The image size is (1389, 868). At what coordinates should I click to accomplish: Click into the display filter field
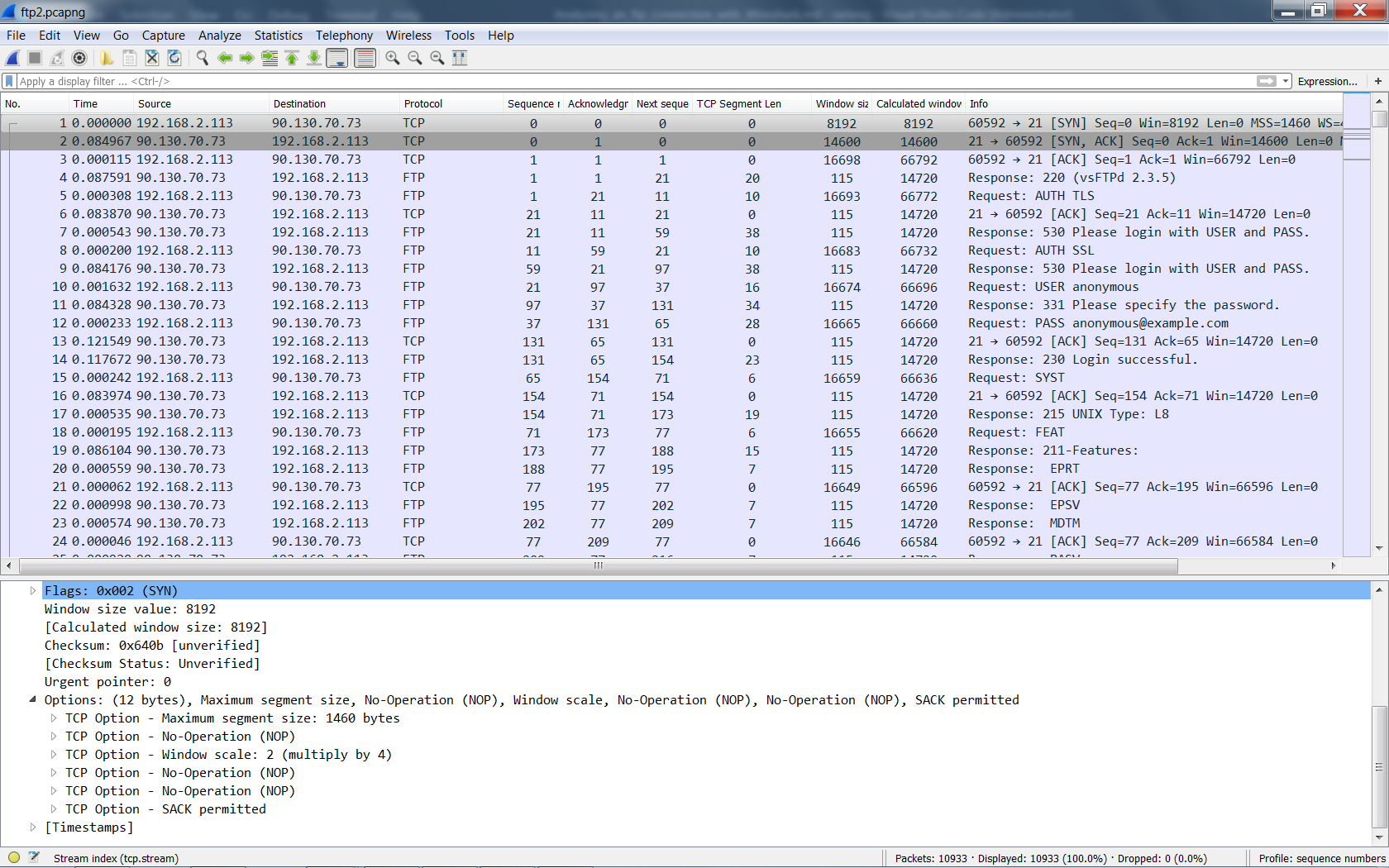[x=628, y=81]
